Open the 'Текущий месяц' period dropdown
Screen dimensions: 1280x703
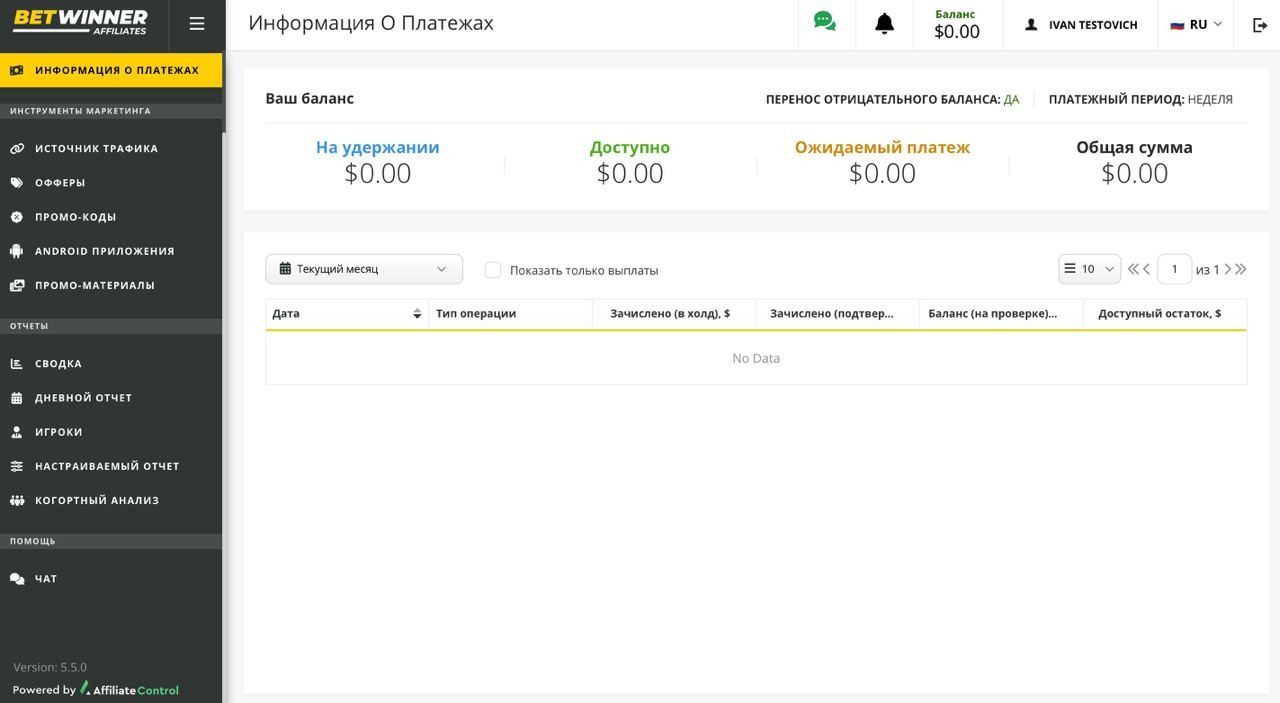[363, 269]
